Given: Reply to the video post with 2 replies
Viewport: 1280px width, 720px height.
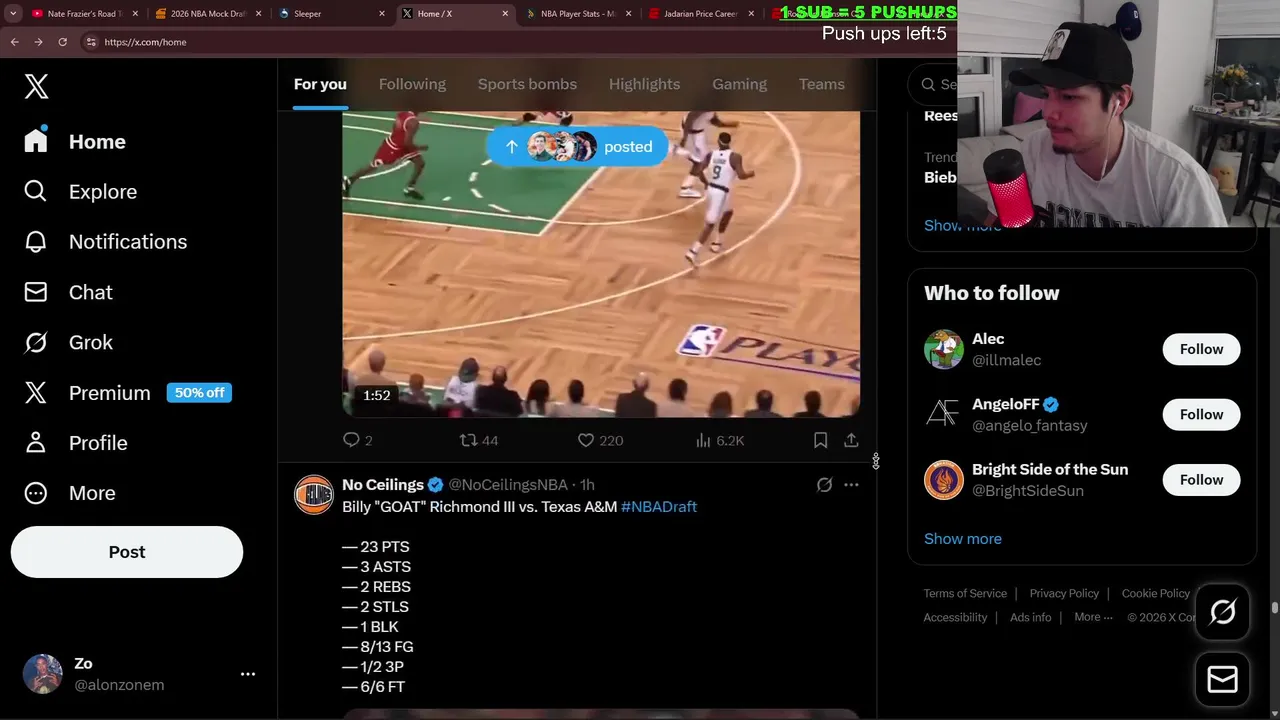Looking at the screenshot, I should tap(357, 440).
